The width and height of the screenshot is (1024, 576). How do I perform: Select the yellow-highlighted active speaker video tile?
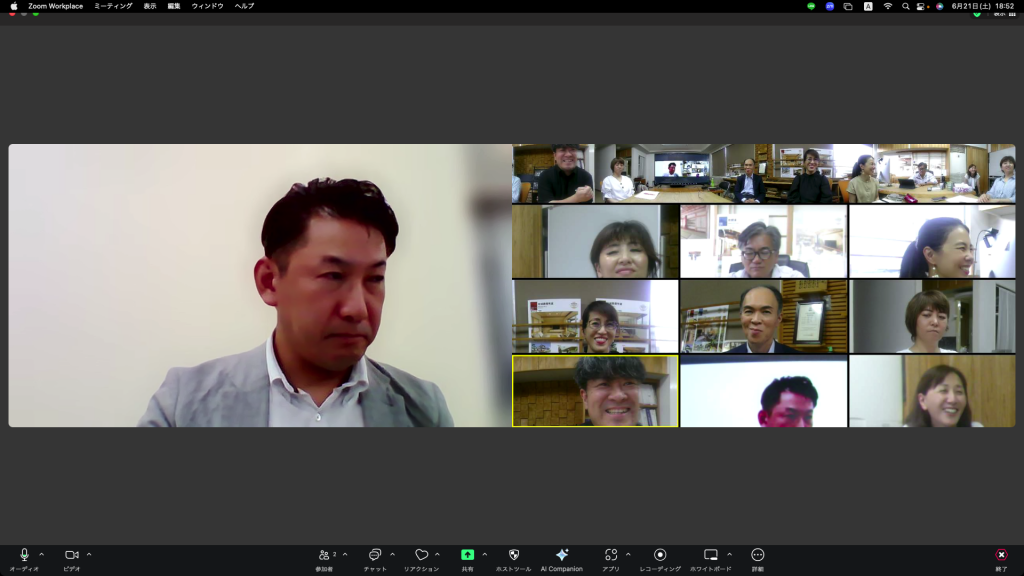coord(595,391)
